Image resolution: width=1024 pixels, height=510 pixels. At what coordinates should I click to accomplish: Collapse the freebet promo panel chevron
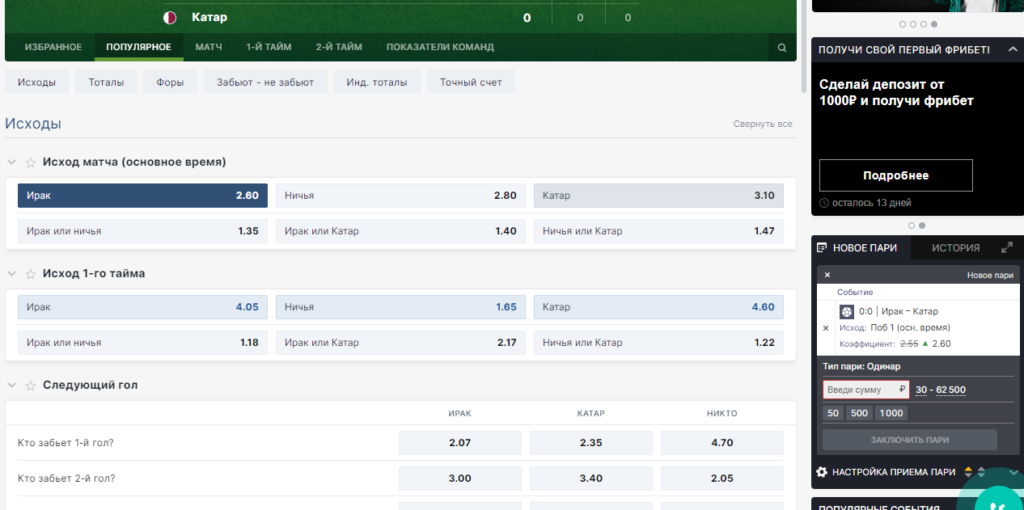point(1013,50)
